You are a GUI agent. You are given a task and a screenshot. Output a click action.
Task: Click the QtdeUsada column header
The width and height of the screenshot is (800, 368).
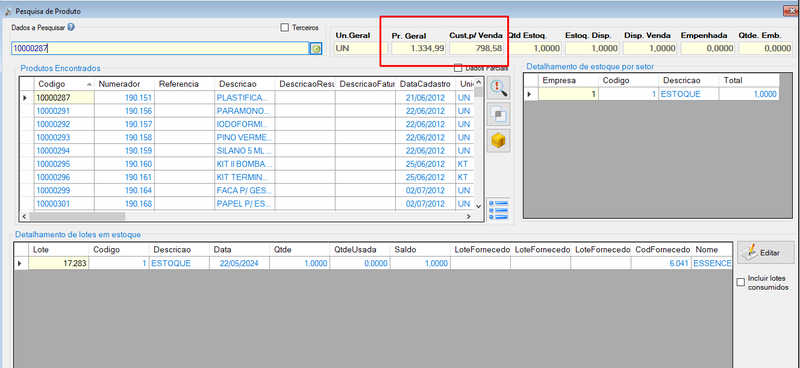360,250
